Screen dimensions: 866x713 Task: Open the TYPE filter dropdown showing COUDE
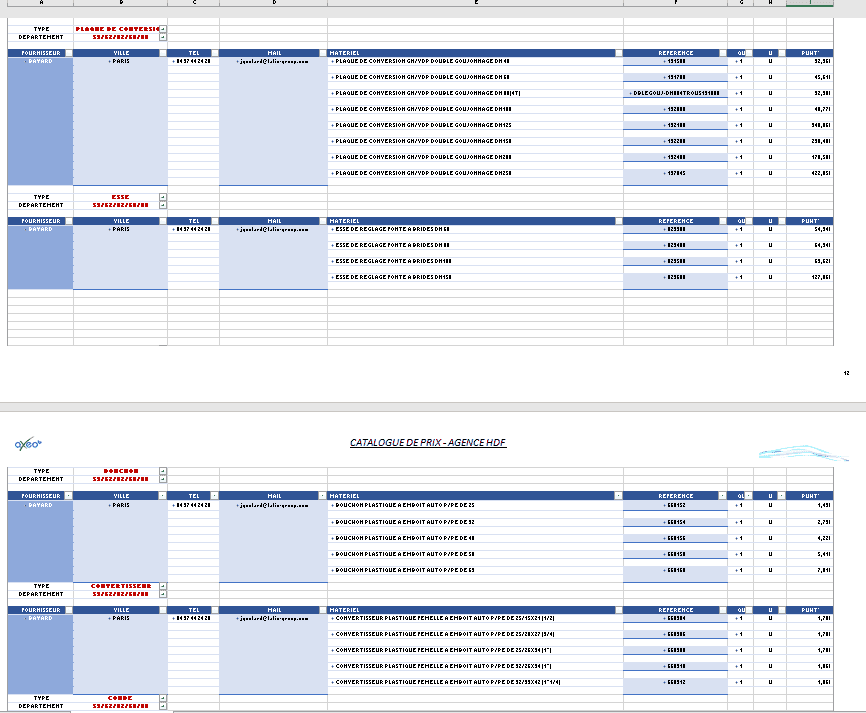(163, 698)
